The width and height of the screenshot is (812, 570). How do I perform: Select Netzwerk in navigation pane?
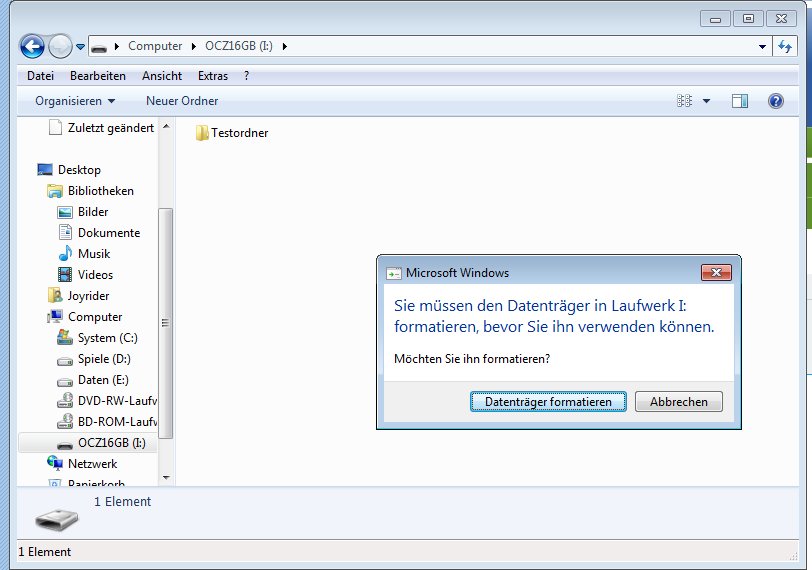pos(92,464)
